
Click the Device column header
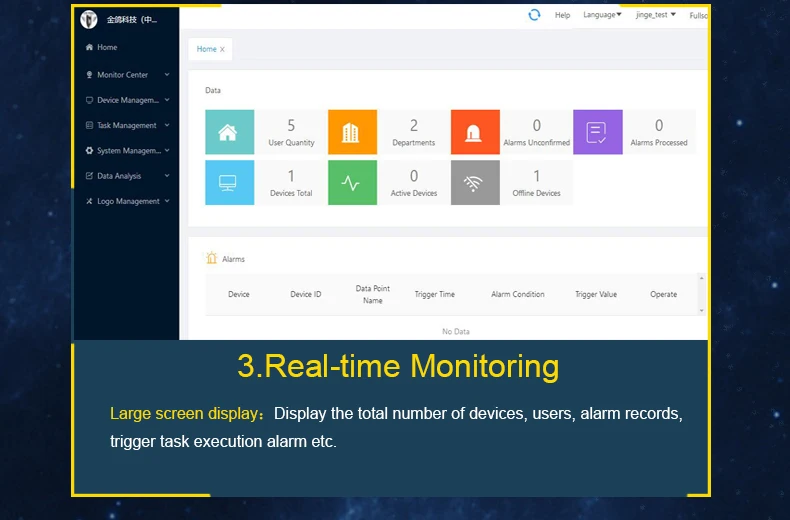[239, 294]
